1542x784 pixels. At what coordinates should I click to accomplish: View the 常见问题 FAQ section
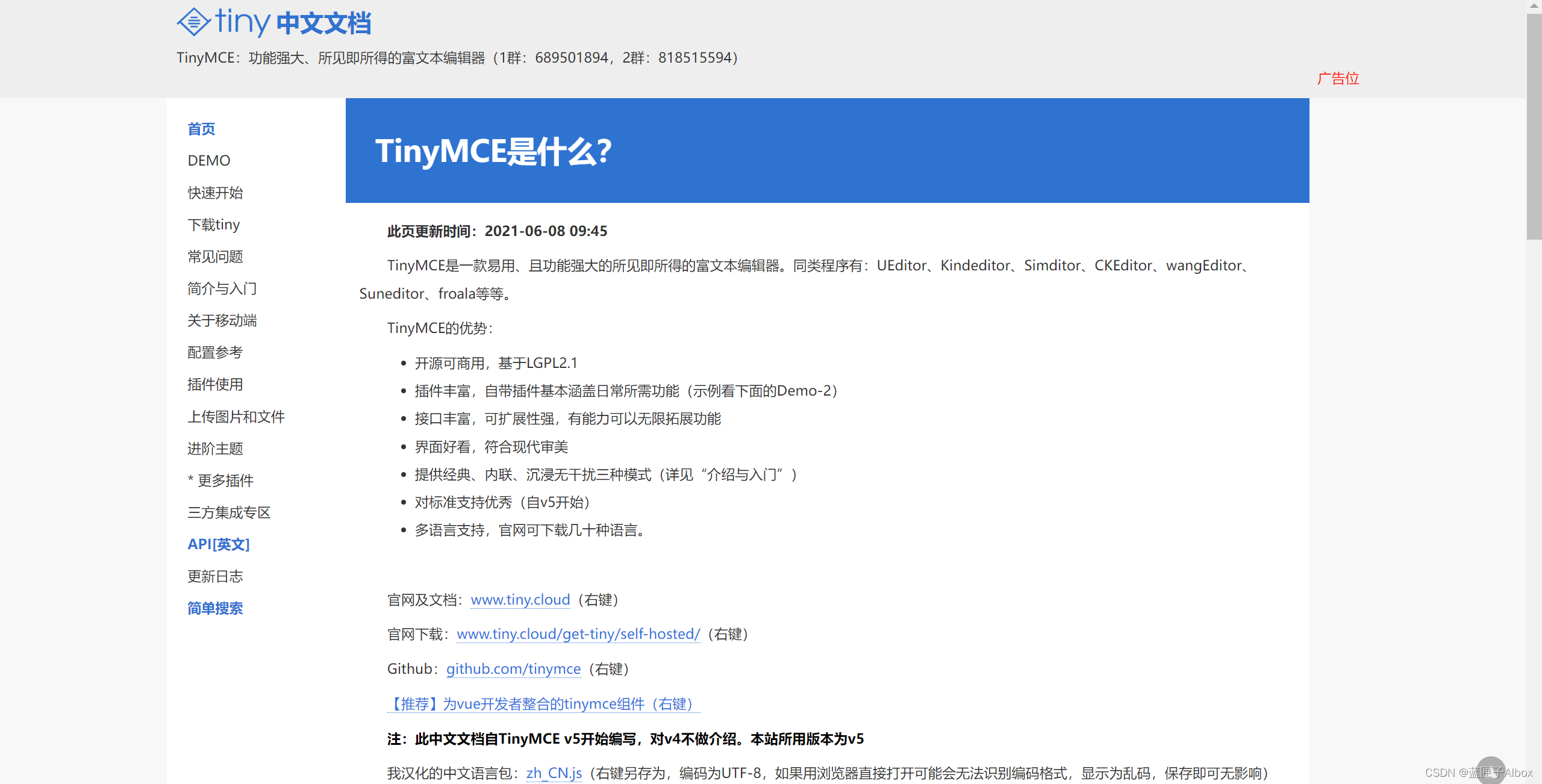click(215, 257)
